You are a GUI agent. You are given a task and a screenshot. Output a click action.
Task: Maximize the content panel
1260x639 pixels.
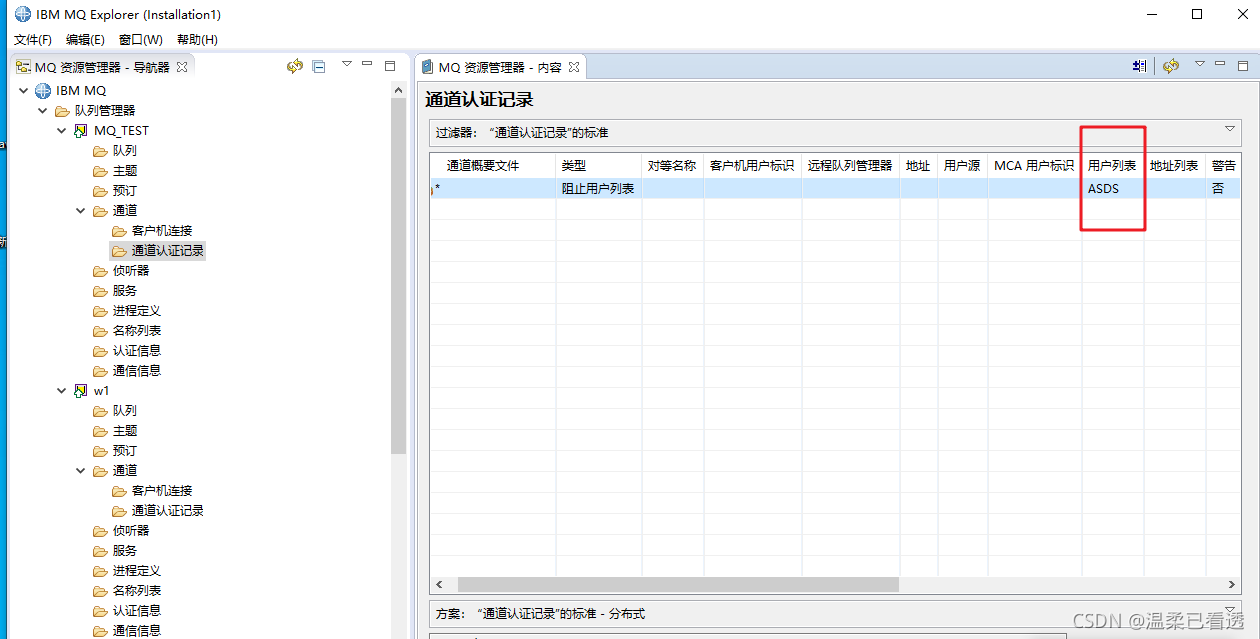1243,65
